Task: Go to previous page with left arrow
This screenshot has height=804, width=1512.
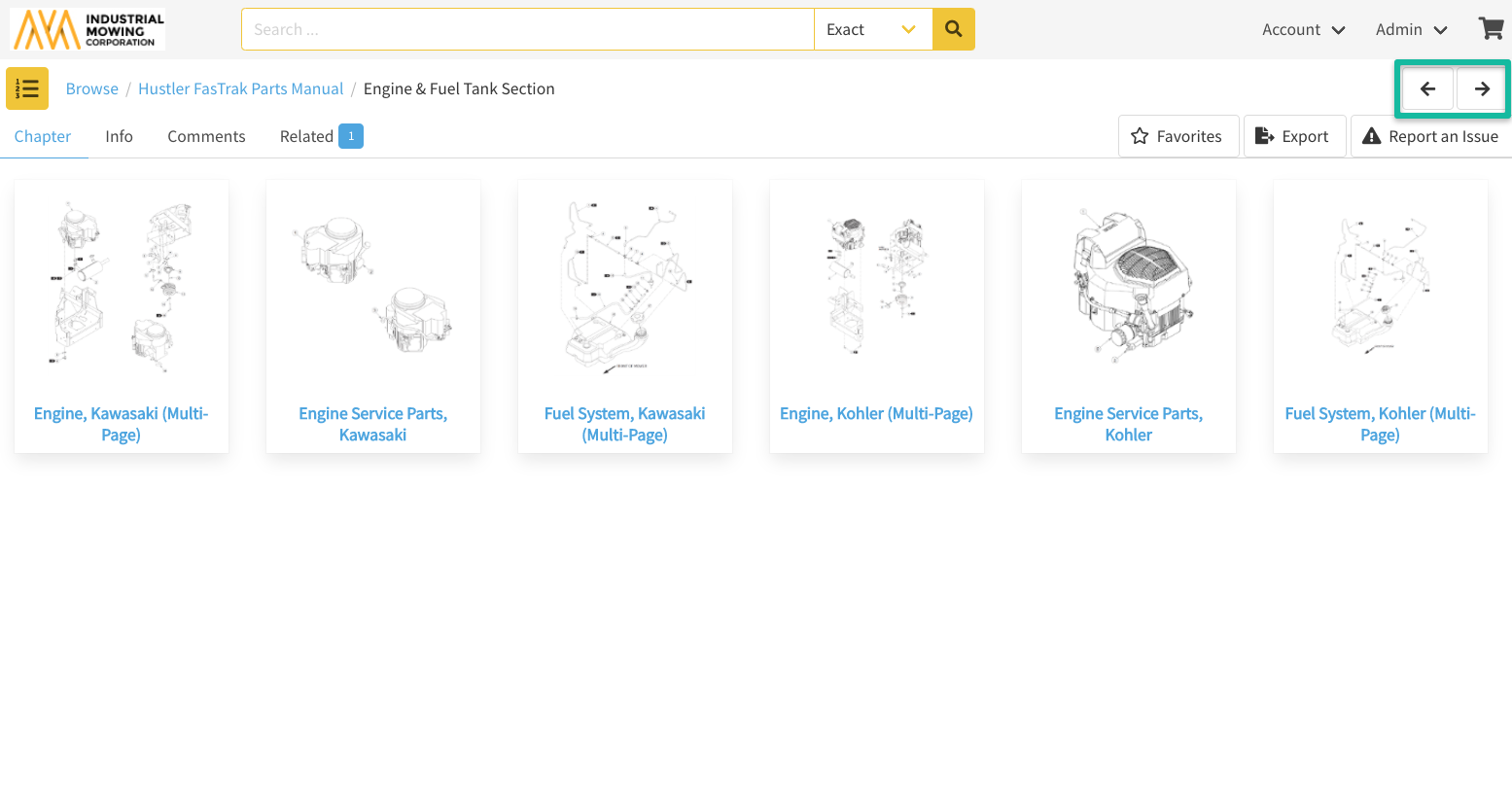Action: (x=1427, y=89)
